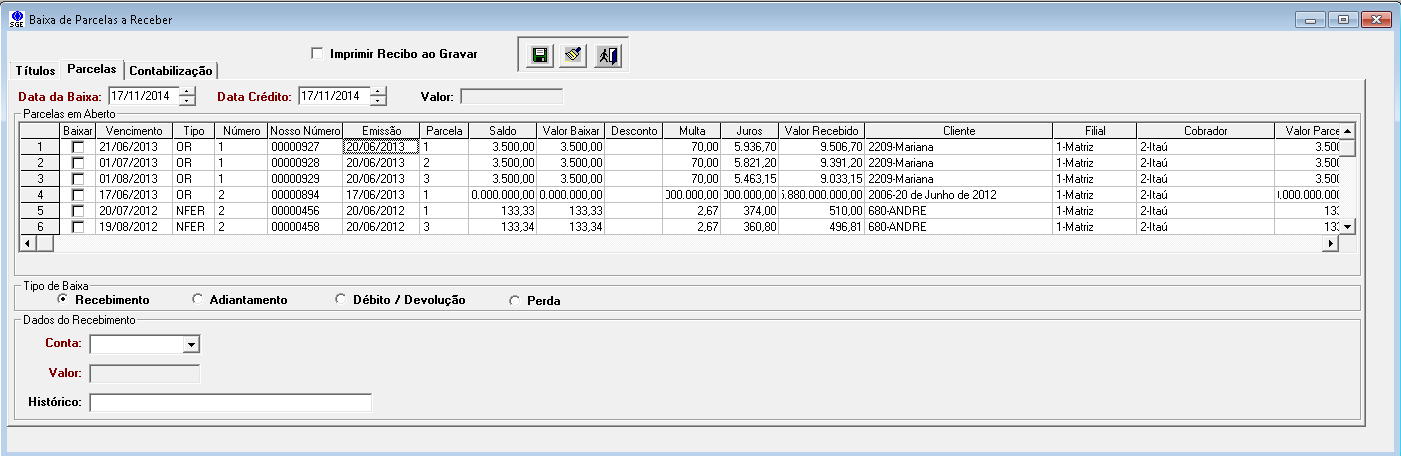Click the exit door icon

pos(607,55)
